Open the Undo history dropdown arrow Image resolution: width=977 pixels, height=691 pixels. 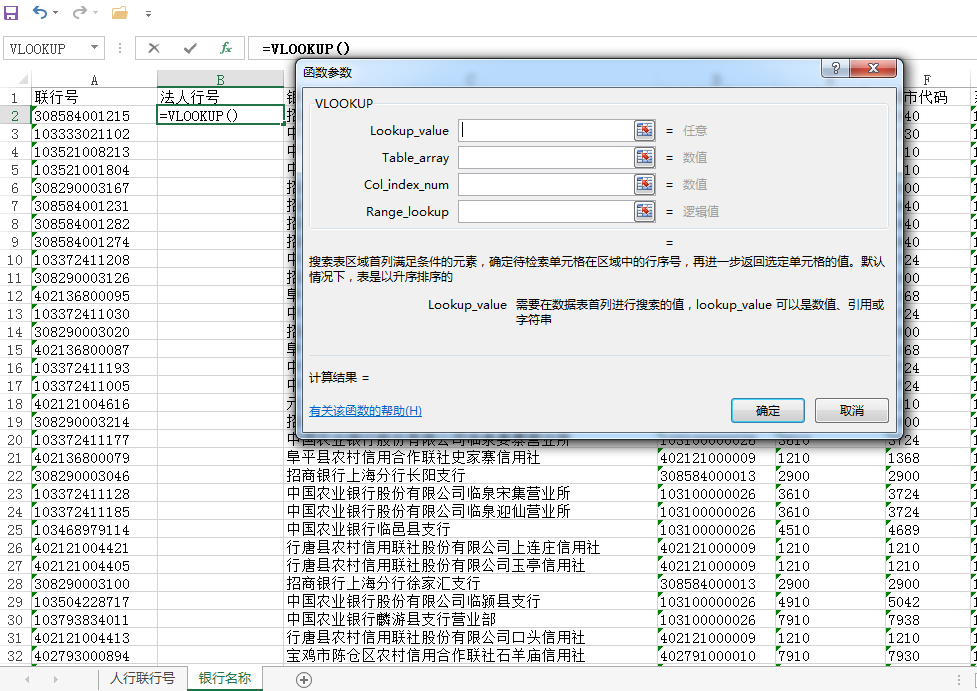coord(55,14)
